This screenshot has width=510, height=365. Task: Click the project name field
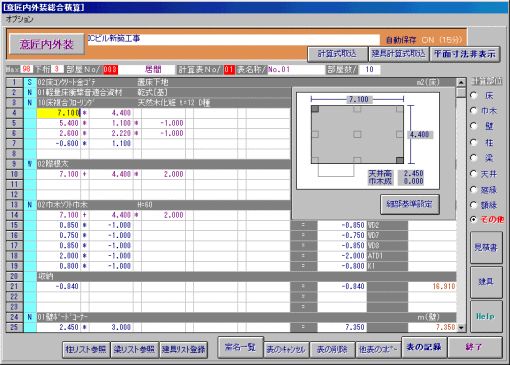(x=234, y=39)
